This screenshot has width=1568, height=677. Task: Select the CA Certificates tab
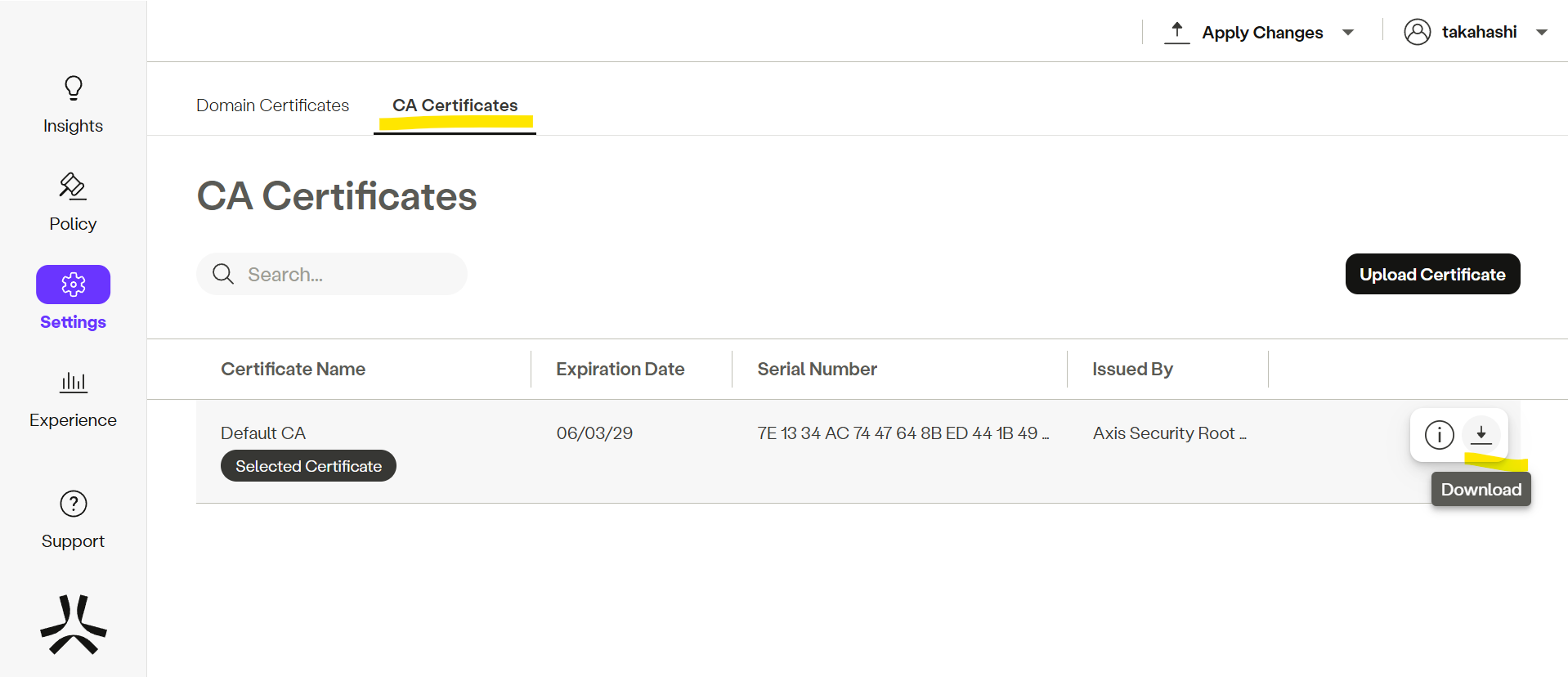[455, 105]
